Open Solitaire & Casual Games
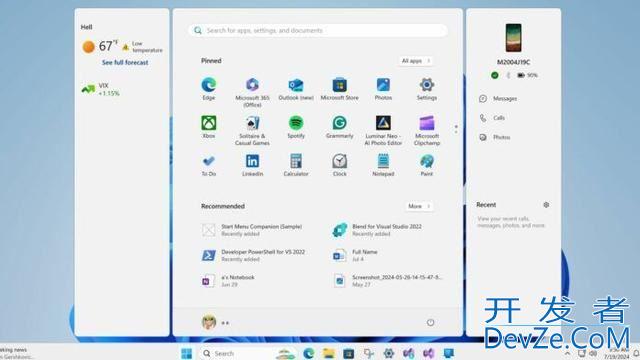Screen dimensions: 640x360 (252, 131)
